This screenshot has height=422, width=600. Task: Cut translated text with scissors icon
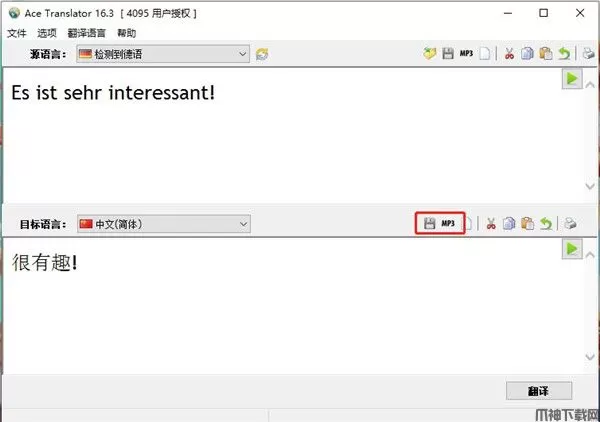491,223
